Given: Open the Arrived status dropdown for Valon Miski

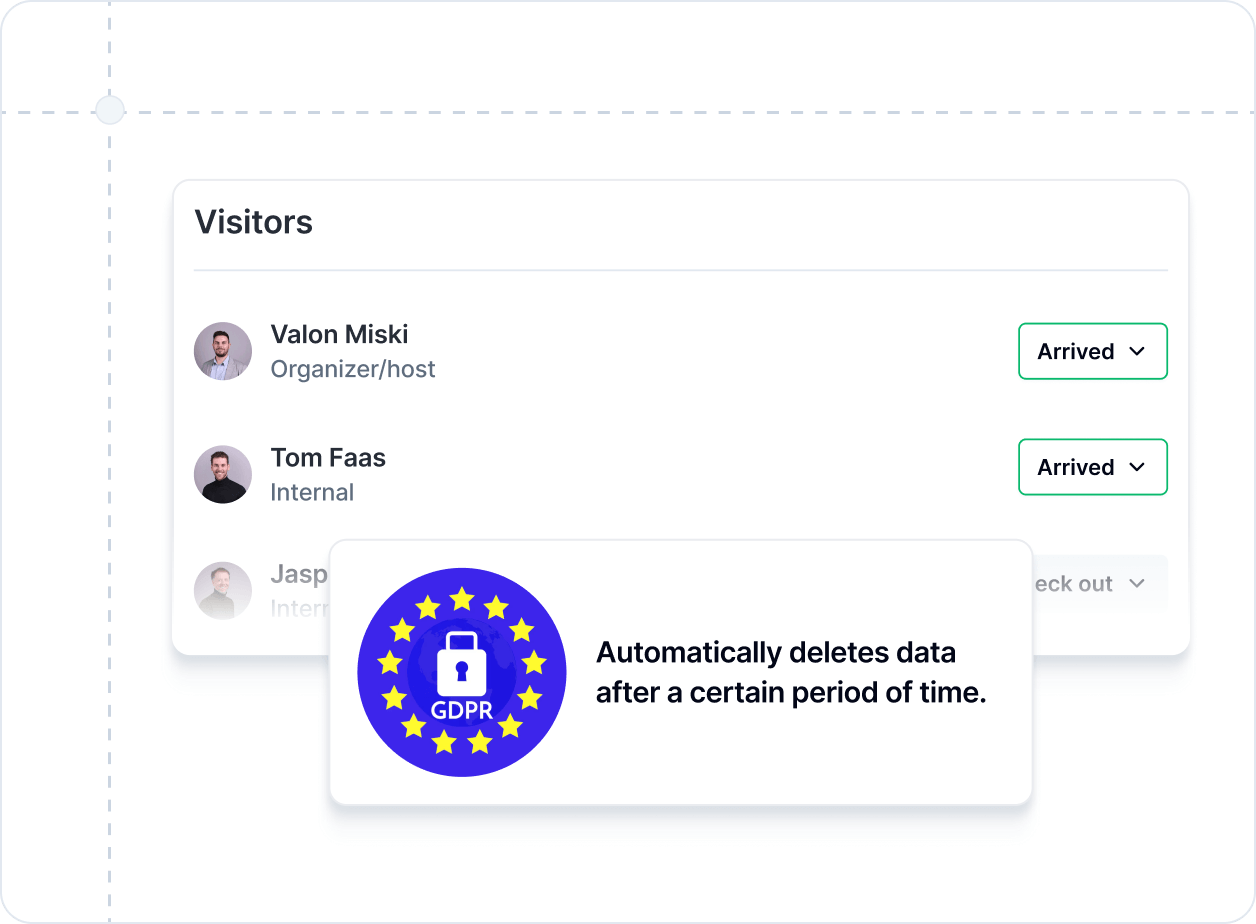Looking at the screenshot, I should pos(1092,351).
